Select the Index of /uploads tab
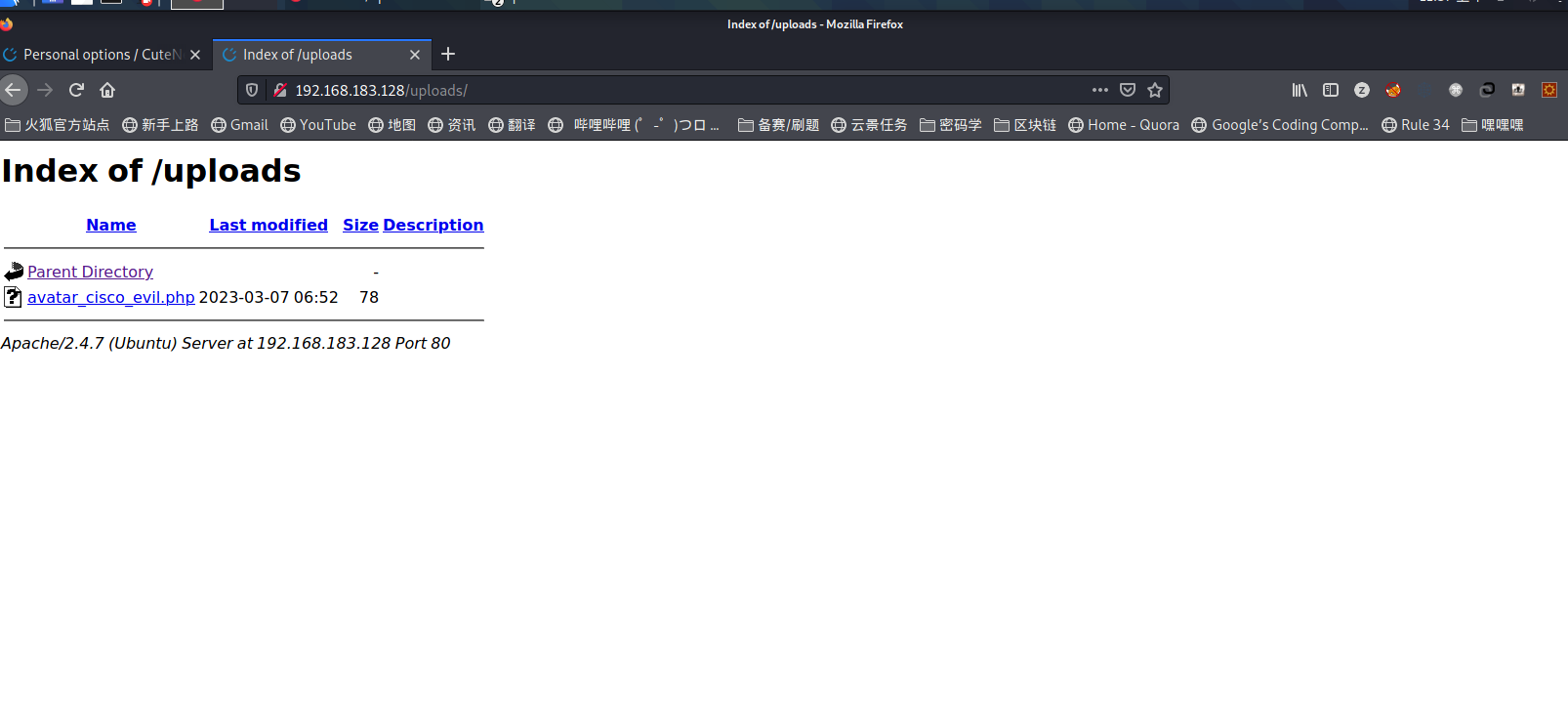The image size is (1568, 718). click(321, 55)
